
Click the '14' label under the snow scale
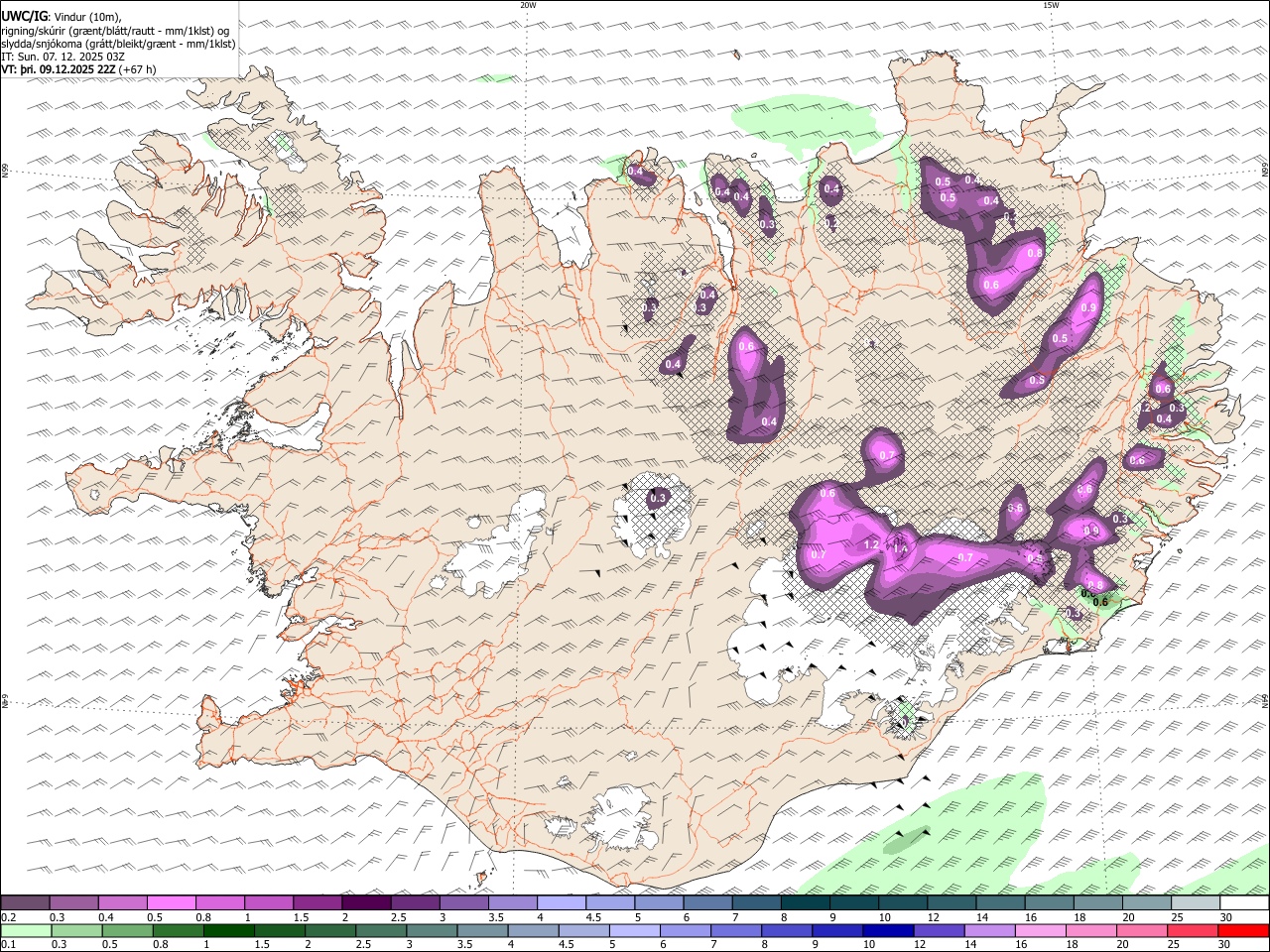click(982, 917)
